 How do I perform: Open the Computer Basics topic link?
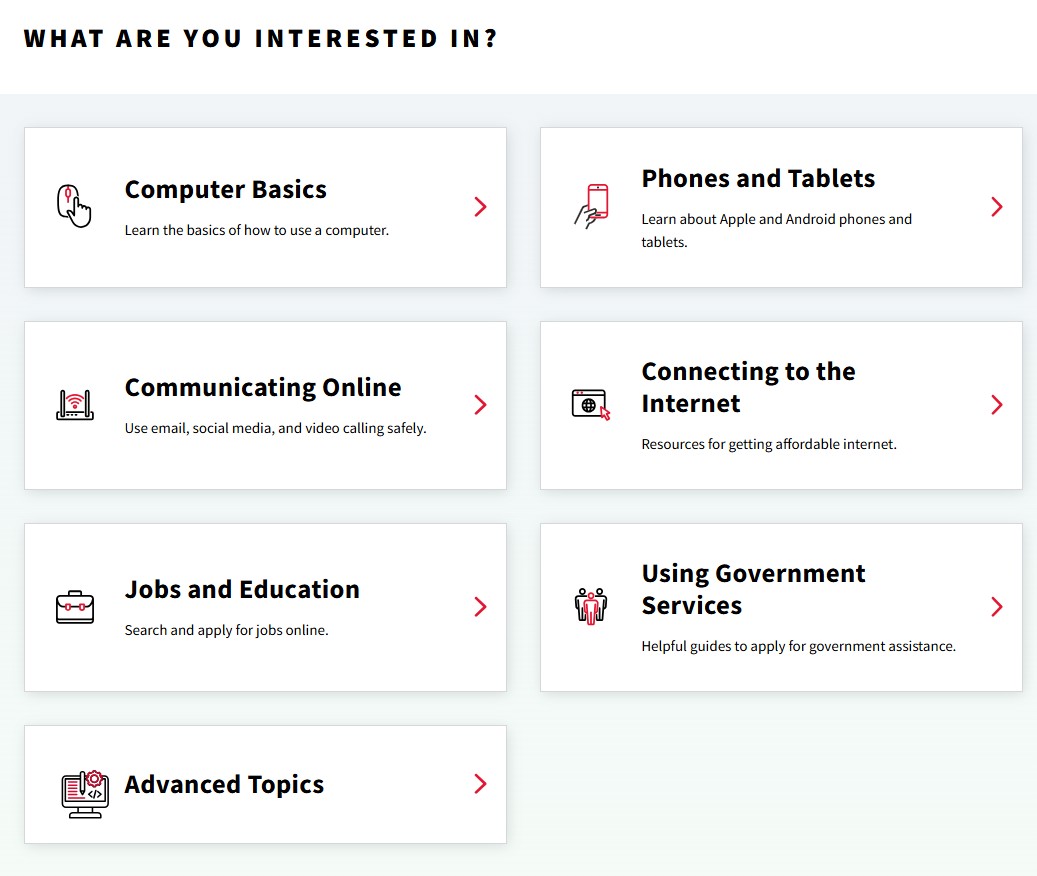(225, 189)
